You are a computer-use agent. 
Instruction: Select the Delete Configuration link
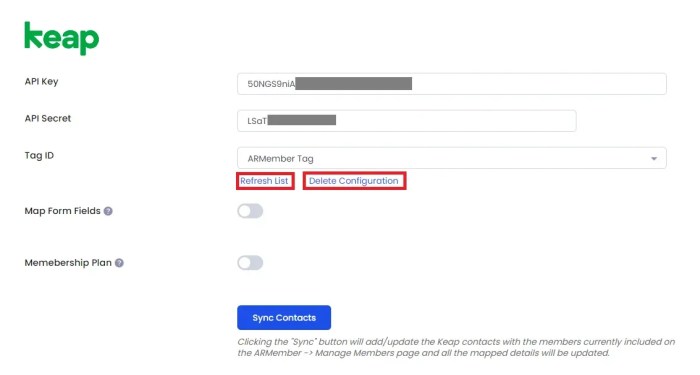pos(354,181)
